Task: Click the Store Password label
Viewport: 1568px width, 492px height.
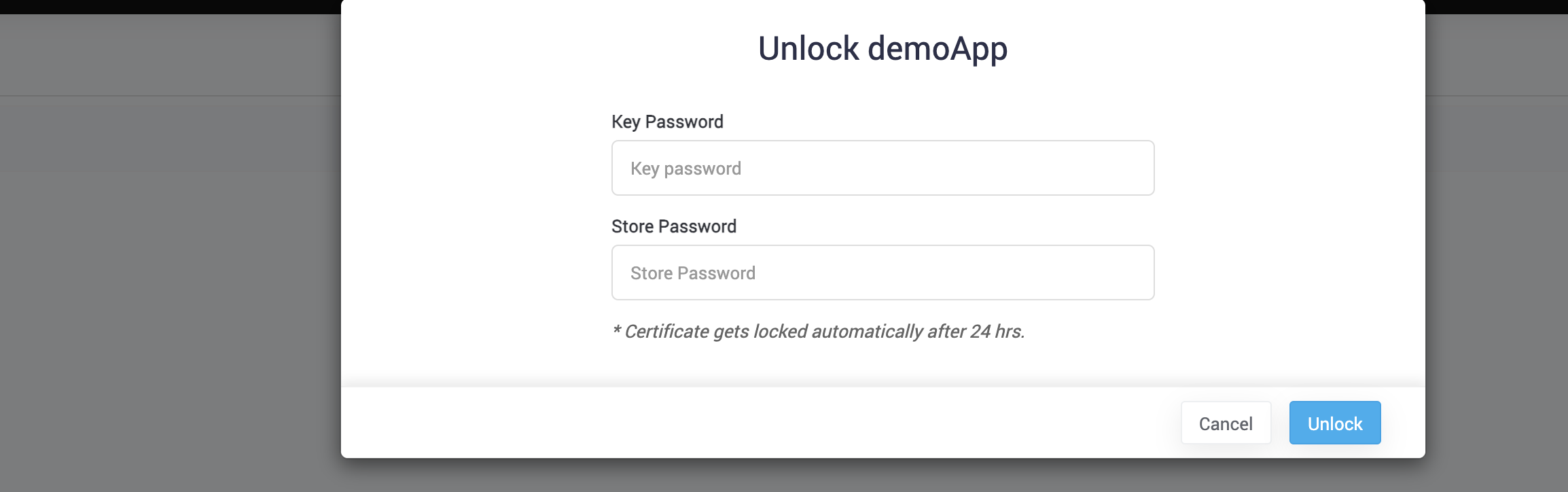Action: point(674,226)
